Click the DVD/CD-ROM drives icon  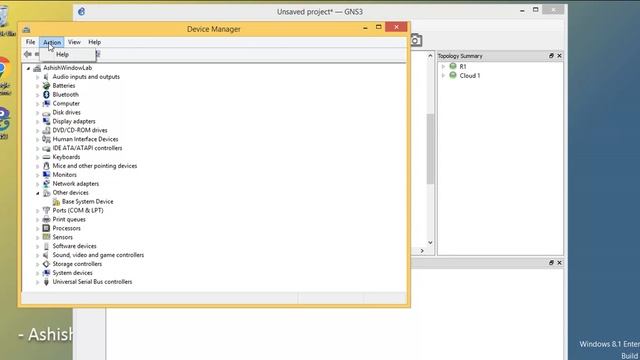[46, 130]
